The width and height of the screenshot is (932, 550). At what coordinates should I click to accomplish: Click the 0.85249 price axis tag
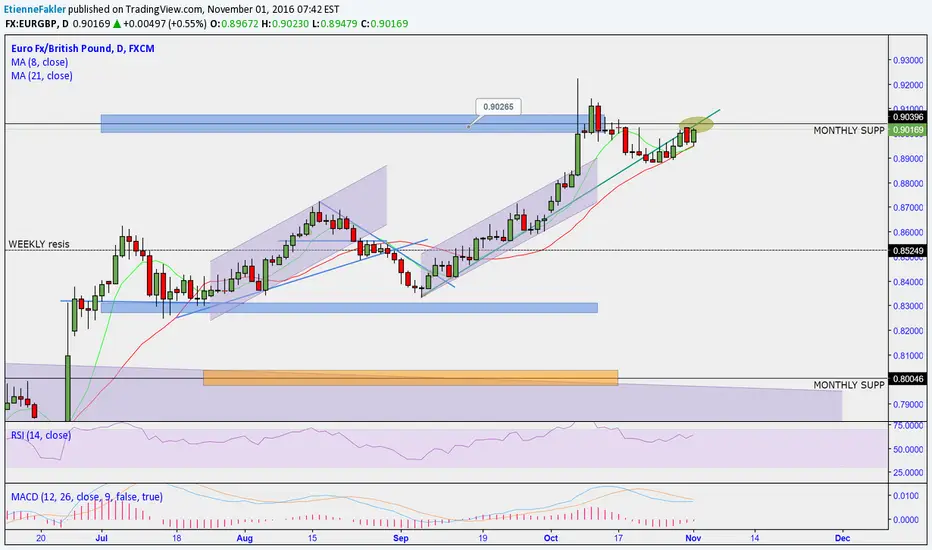(x=908, y=250)
